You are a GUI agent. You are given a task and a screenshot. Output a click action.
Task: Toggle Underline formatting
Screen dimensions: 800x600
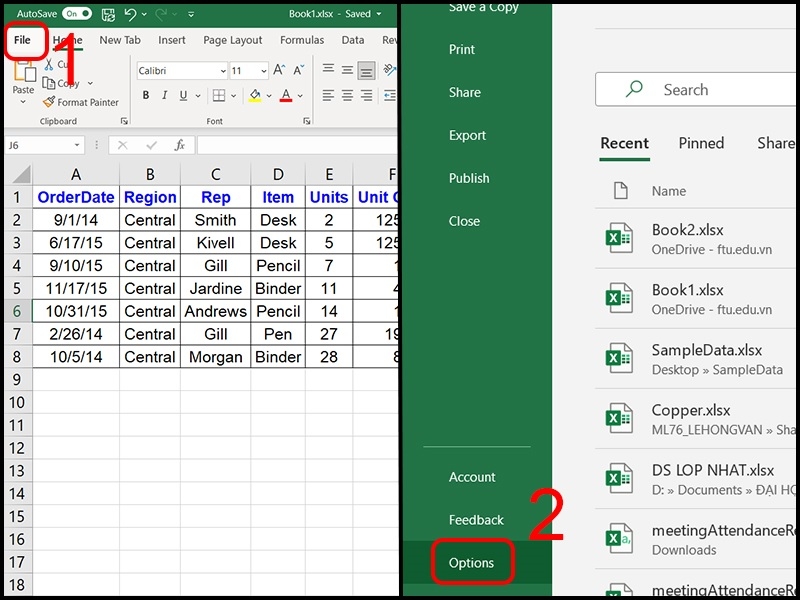tap(183, 95)
